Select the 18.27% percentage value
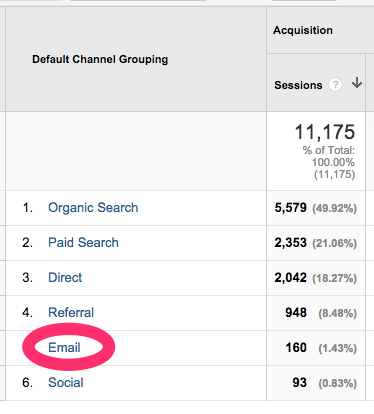Image resolution: width=374 pixels, height=414 pixels. (x=334, y=278)
